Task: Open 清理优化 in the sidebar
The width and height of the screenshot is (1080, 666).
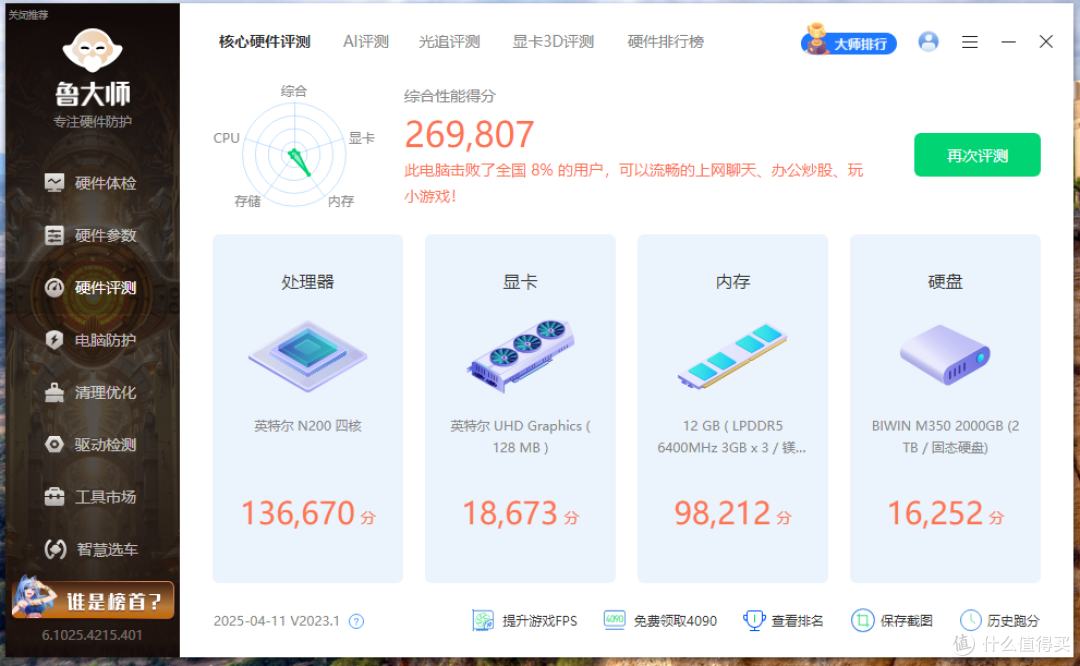Action: 90,392
